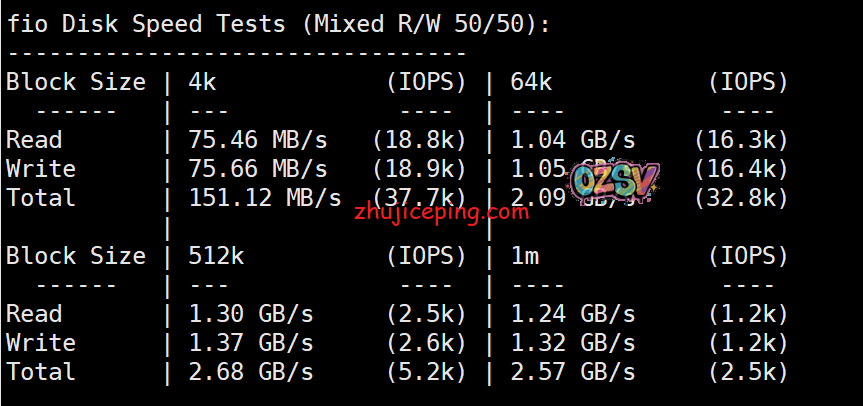
Task: Select the 2.57 GB/s total speed
Action: 573,372
